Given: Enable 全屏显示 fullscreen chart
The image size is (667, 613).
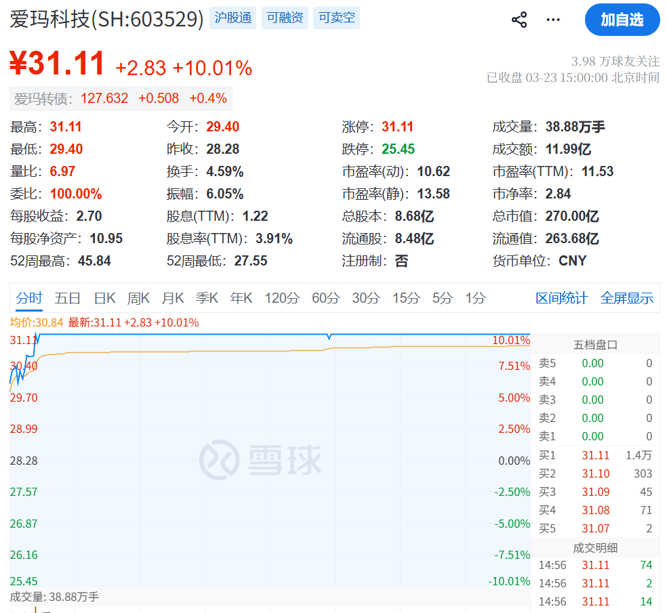Looking at the screenshot, I should pos(626,298).
